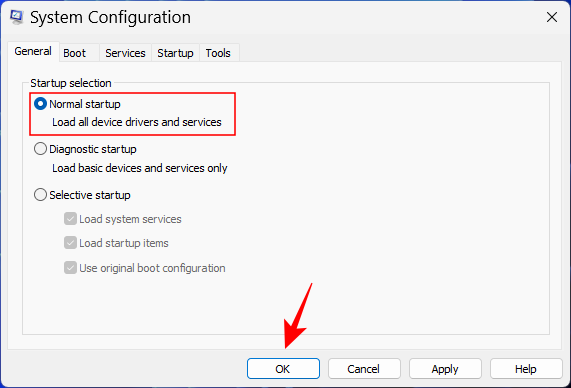The width and height of the screenshot is (571, 388).
Task: Apply the changes with the Apply button
Action: point(445,369)
